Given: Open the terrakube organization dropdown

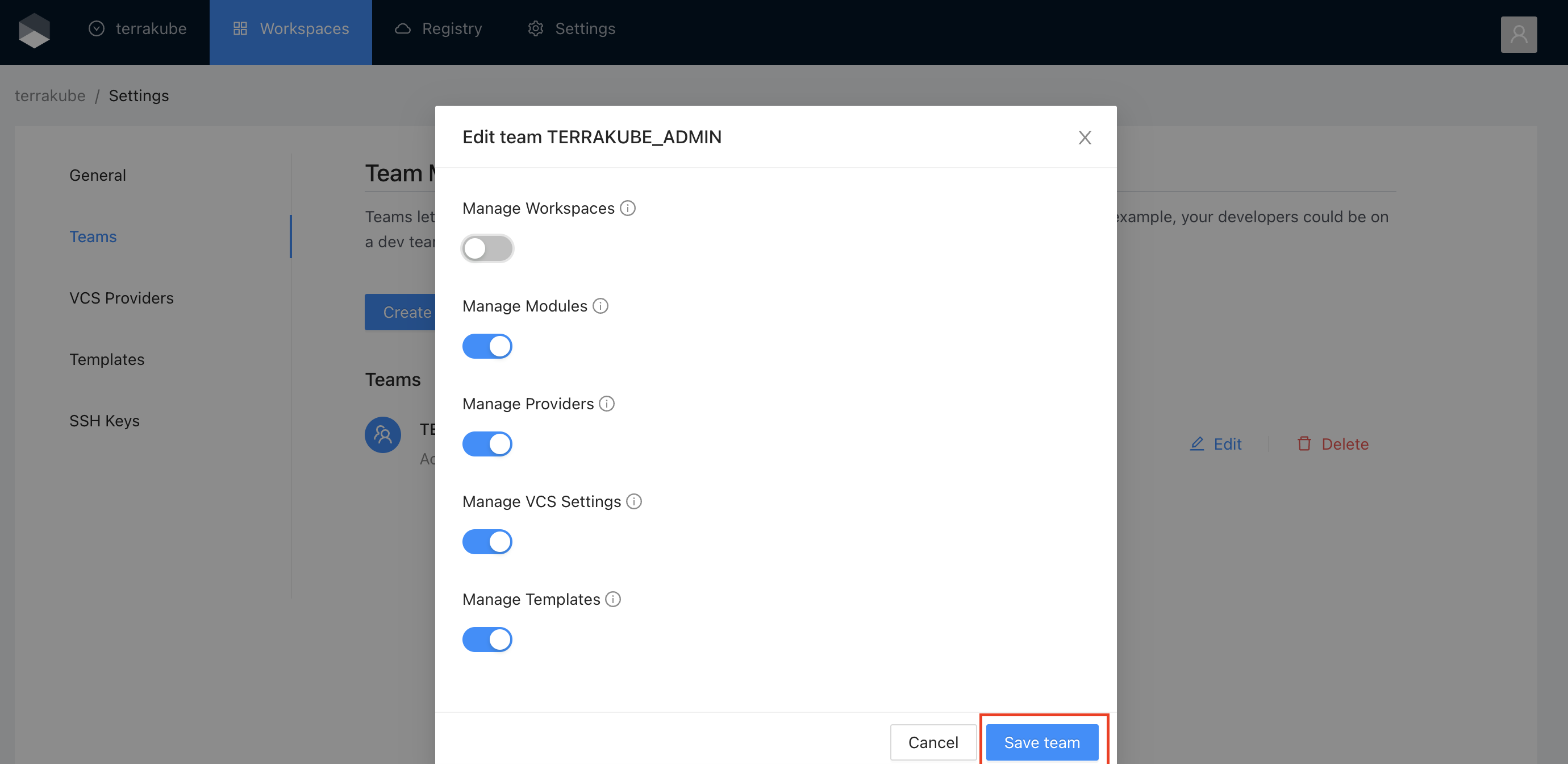Looking at the screenshot, I should (137, 28).
